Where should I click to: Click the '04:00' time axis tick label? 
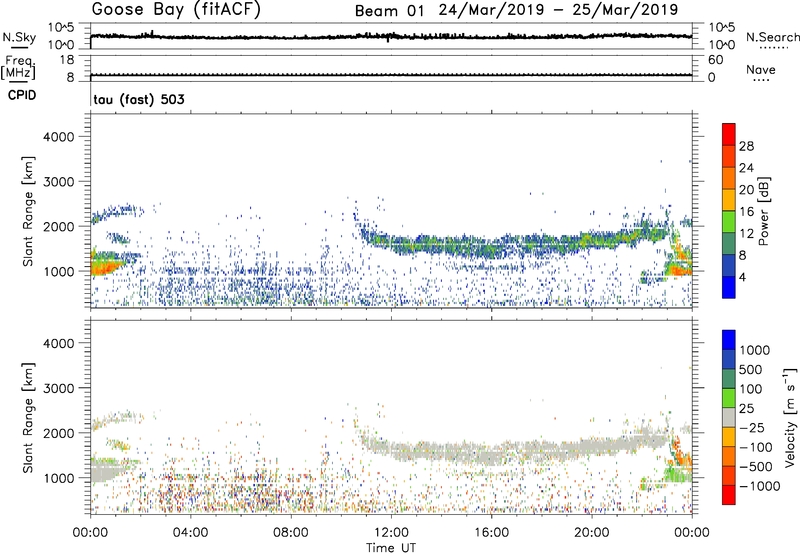coord(190,533)
